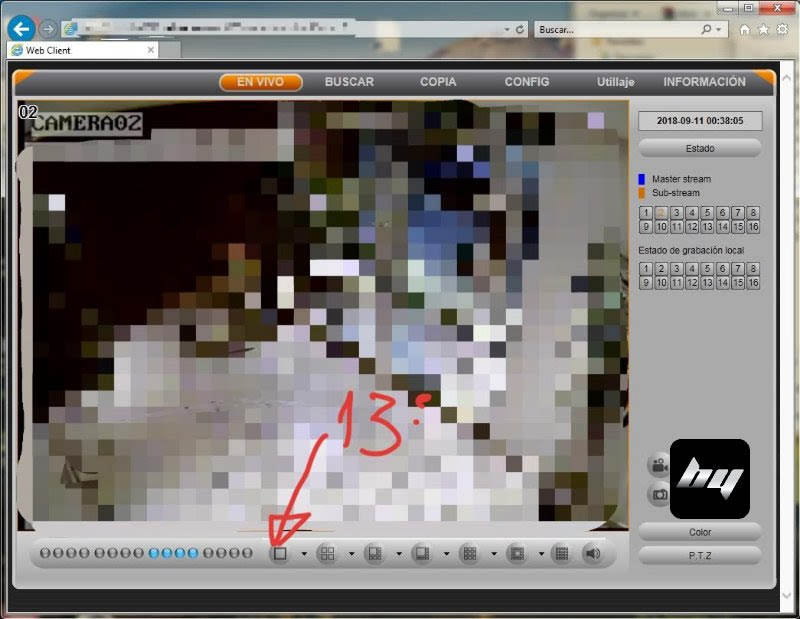
Task: Click the browser back arrow
Action: (x=21, y=29)
